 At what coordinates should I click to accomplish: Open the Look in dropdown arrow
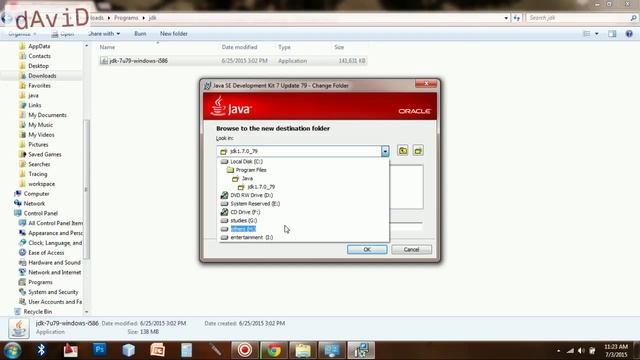[385, 151]
